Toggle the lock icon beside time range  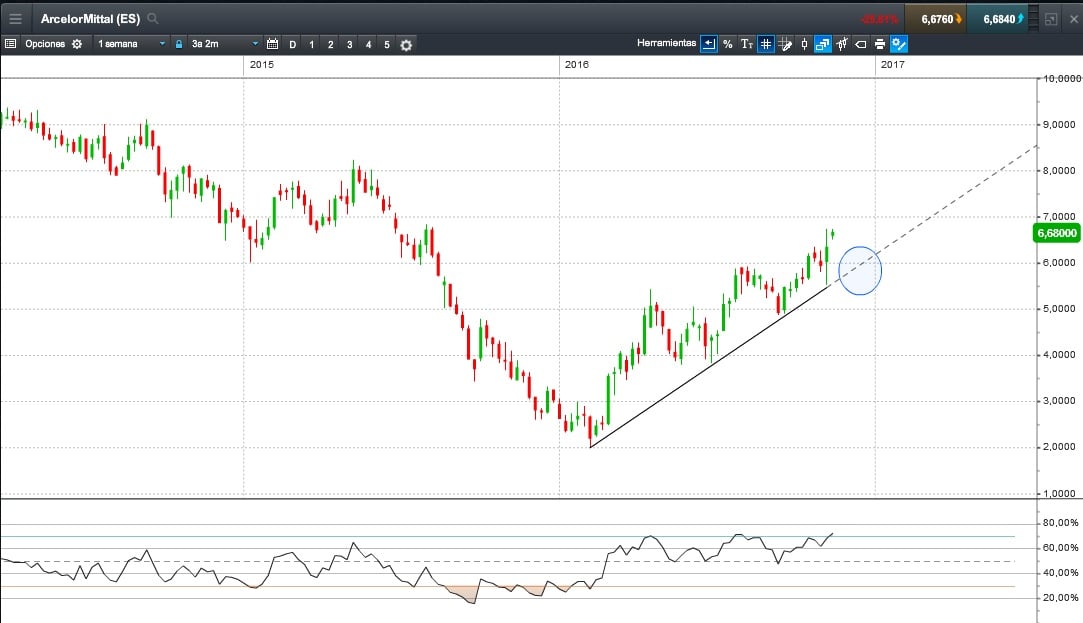(x=178, y=44)
